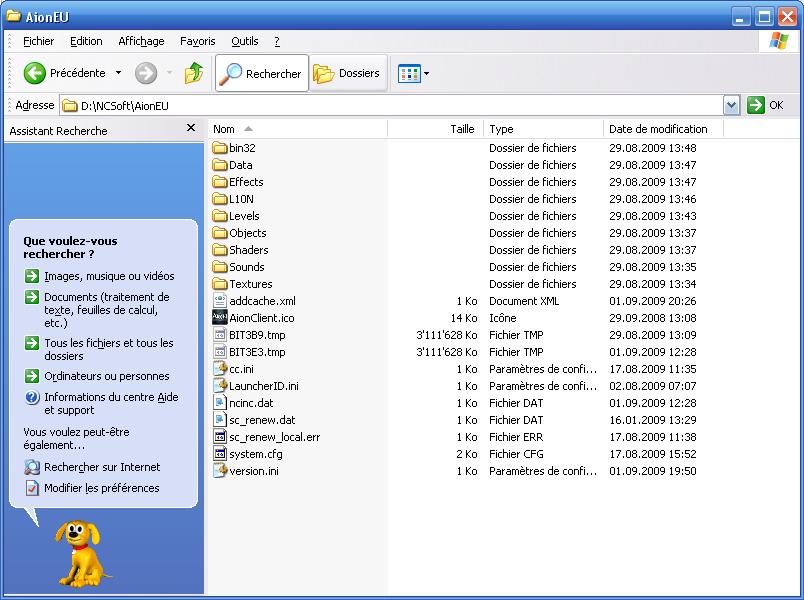
Task: Select the sc_renew_local.err file icon
Action: (220, 437)
